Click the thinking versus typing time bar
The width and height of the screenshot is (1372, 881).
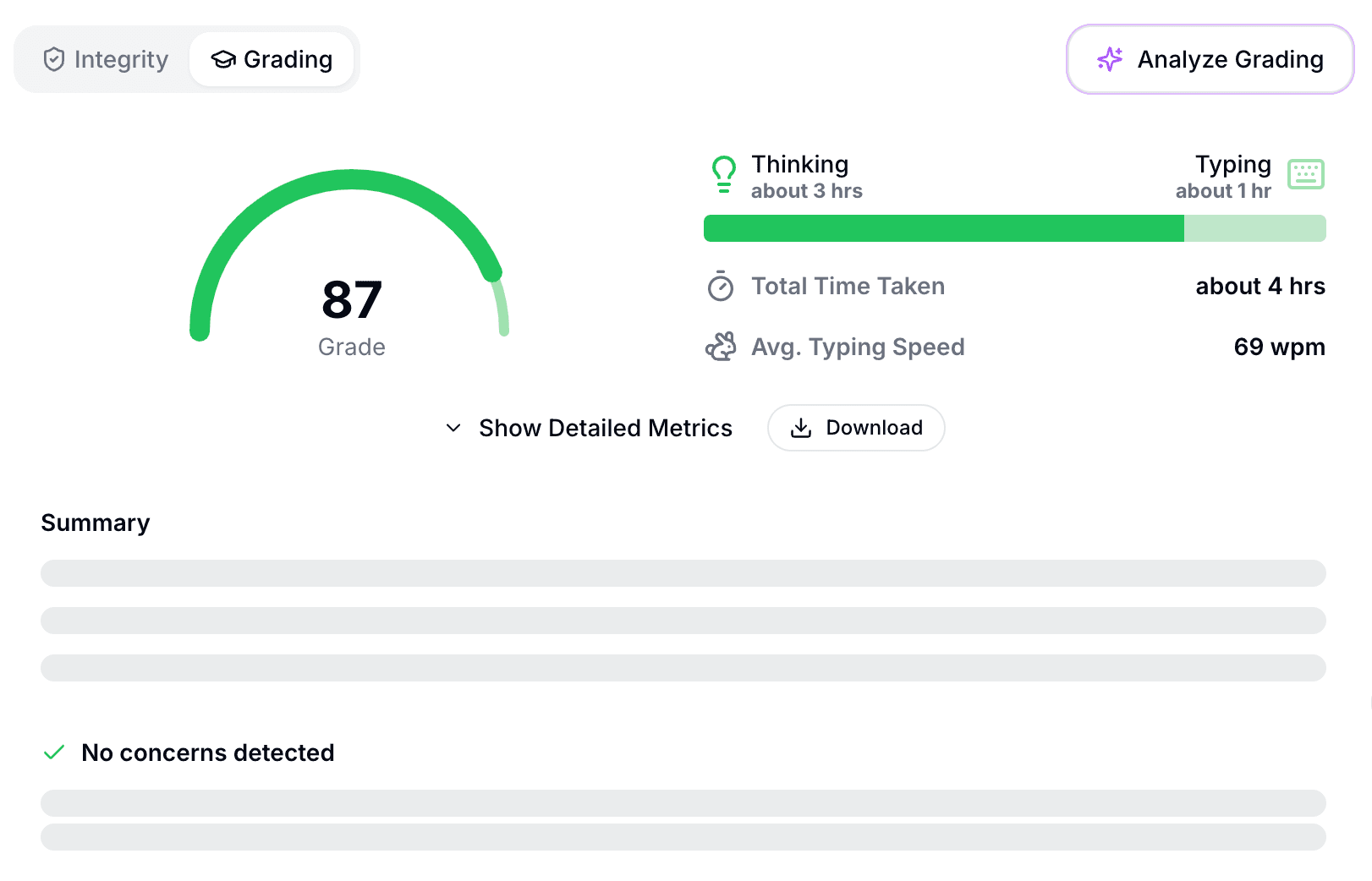coord(1015,228)
